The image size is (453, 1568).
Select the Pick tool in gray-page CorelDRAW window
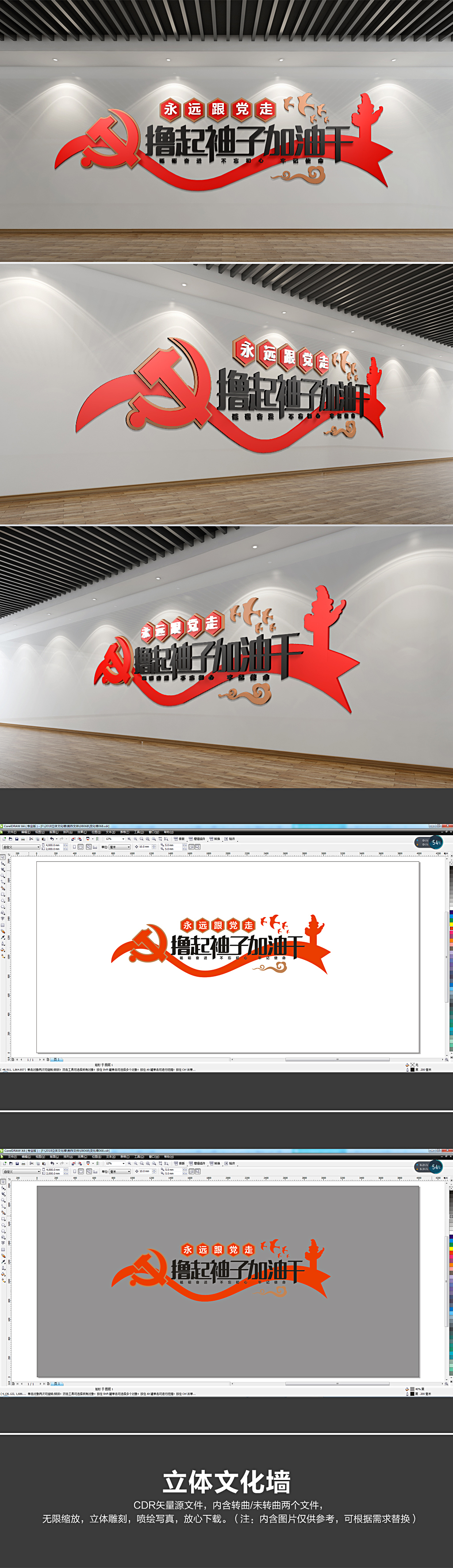coord(3,1181)
